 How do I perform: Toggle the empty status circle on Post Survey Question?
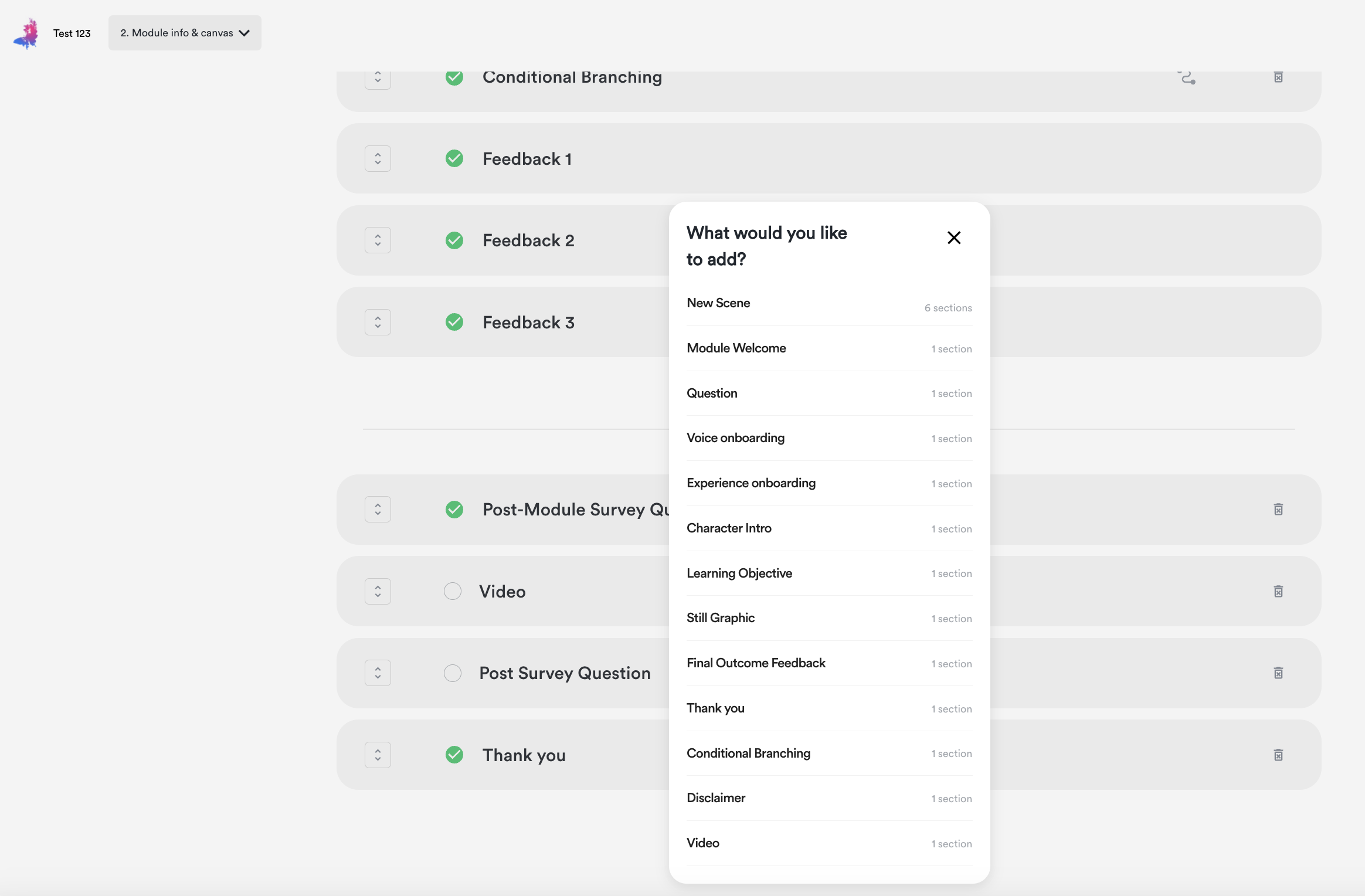point(453,673)
